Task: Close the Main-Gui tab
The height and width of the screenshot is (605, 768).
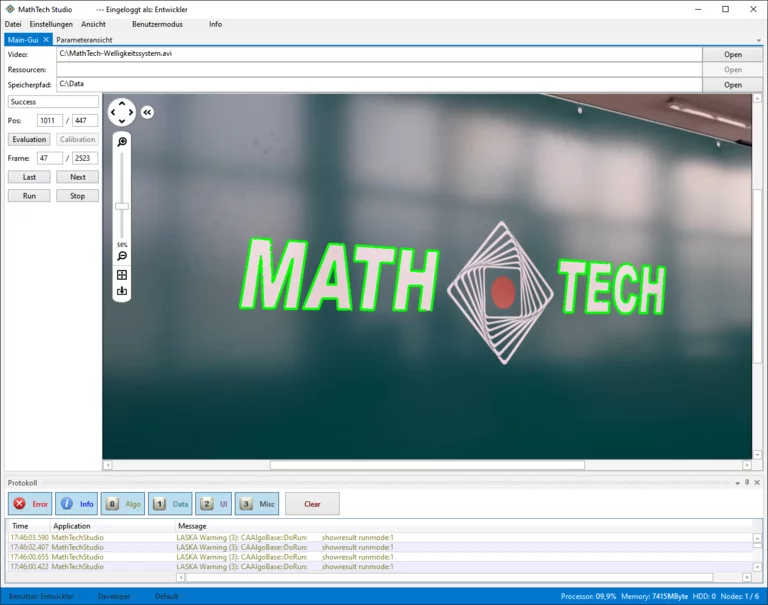Action: tap(46, 40)
